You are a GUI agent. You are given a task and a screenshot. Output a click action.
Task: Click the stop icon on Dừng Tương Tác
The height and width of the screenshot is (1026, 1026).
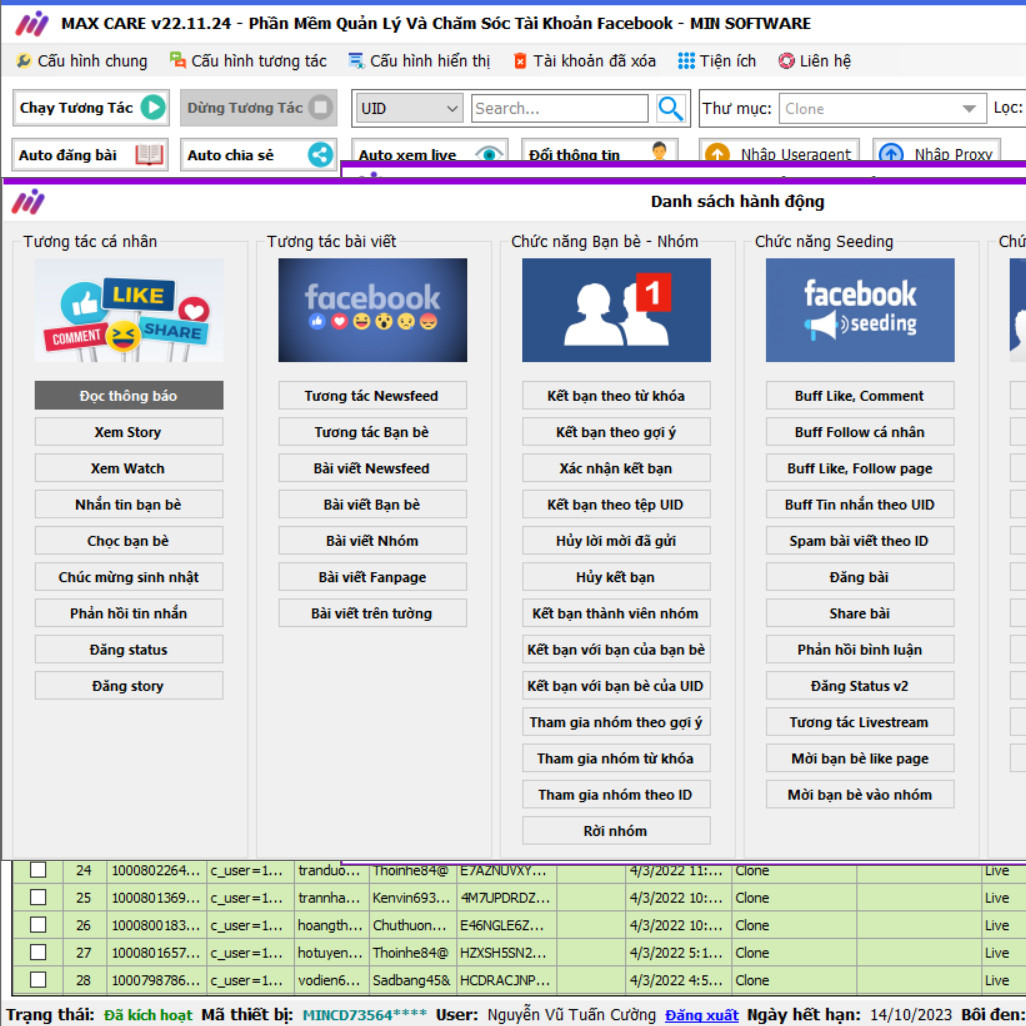pyautogui.click(x=320, y=108)
